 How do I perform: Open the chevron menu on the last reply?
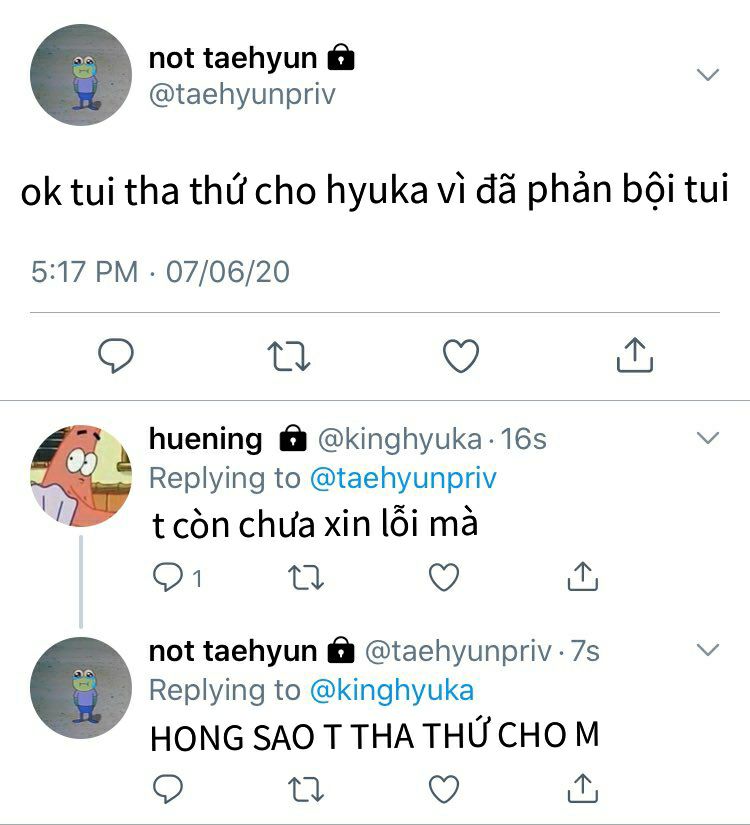pos(707,650)
